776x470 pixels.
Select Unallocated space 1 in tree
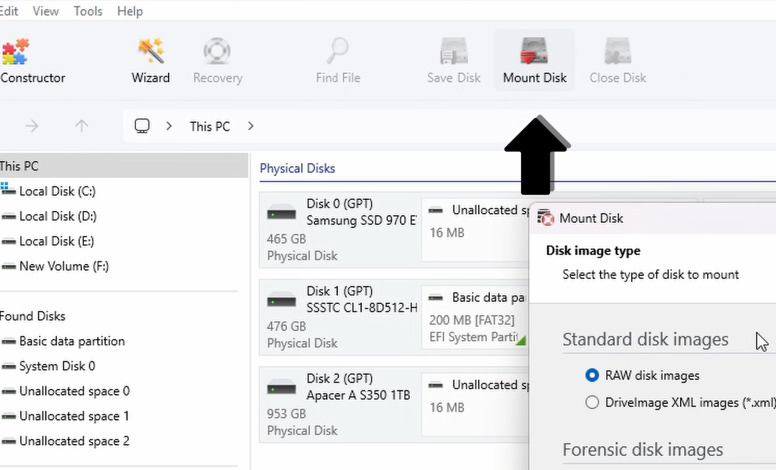click(74, 416)
